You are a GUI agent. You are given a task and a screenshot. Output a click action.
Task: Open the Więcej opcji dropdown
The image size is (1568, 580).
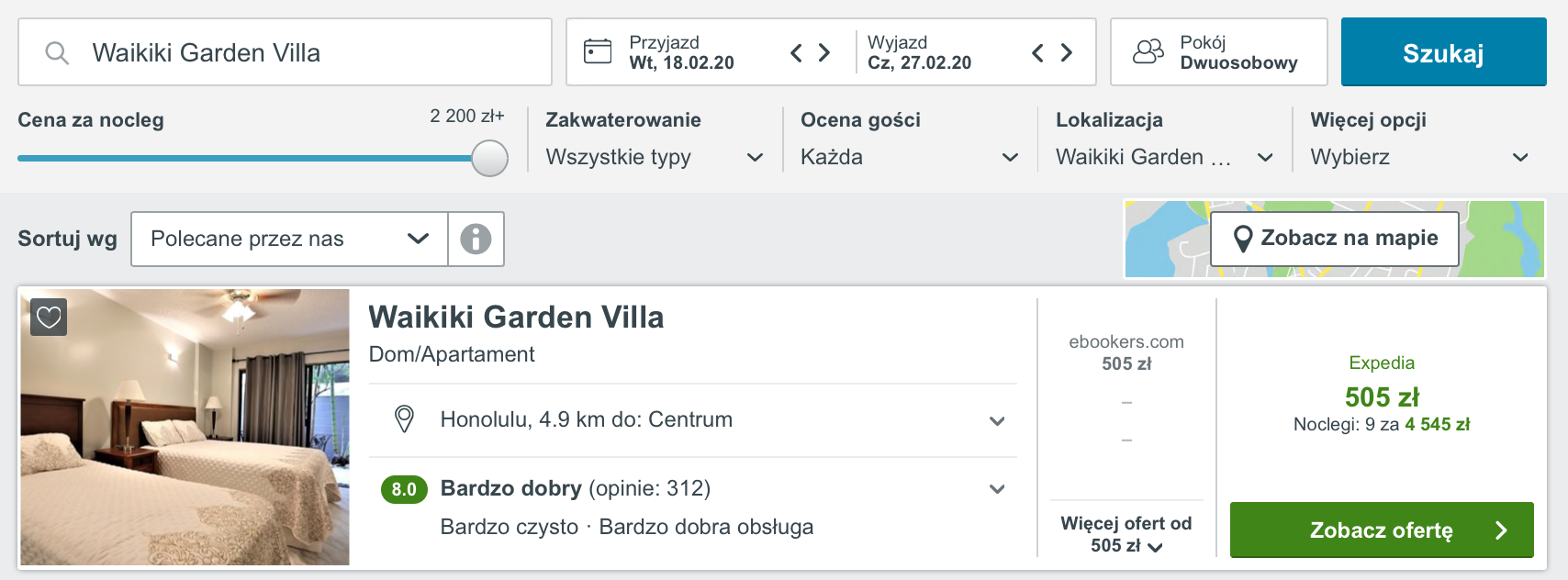pyautogui.click(x=1419, y=157)
